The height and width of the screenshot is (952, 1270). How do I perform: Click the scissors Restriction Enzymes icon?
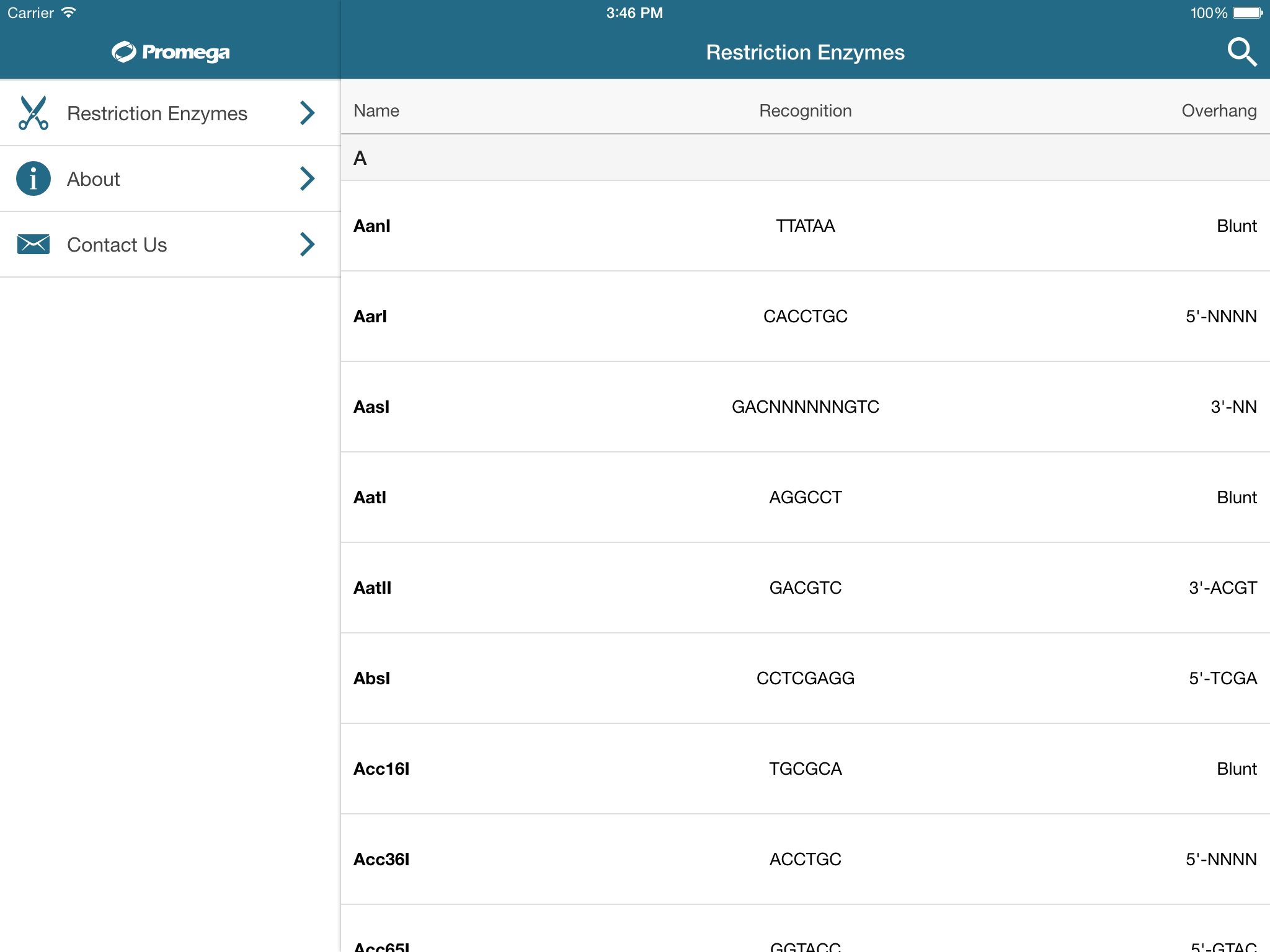(33, 113)
